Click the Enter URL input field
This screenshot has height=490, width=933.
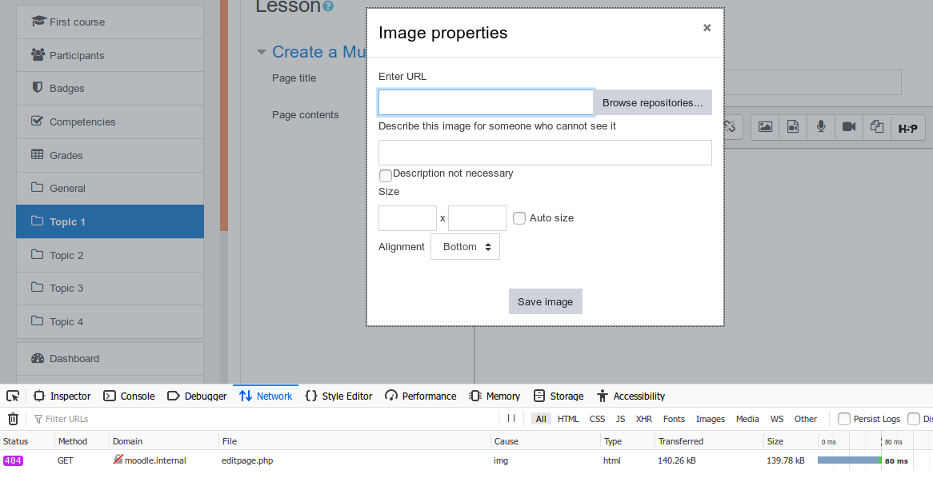pos(486,102)
